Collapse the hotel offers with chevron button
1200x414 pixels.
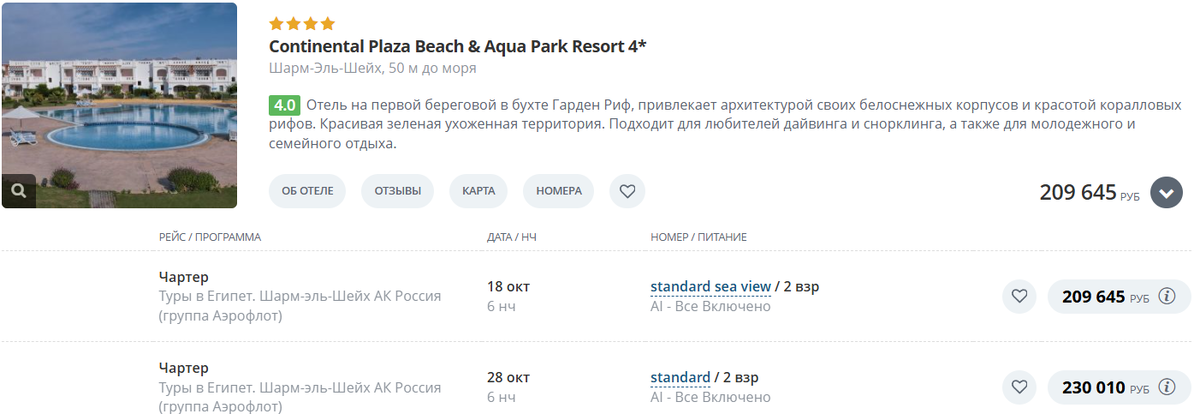[1166, 192]
